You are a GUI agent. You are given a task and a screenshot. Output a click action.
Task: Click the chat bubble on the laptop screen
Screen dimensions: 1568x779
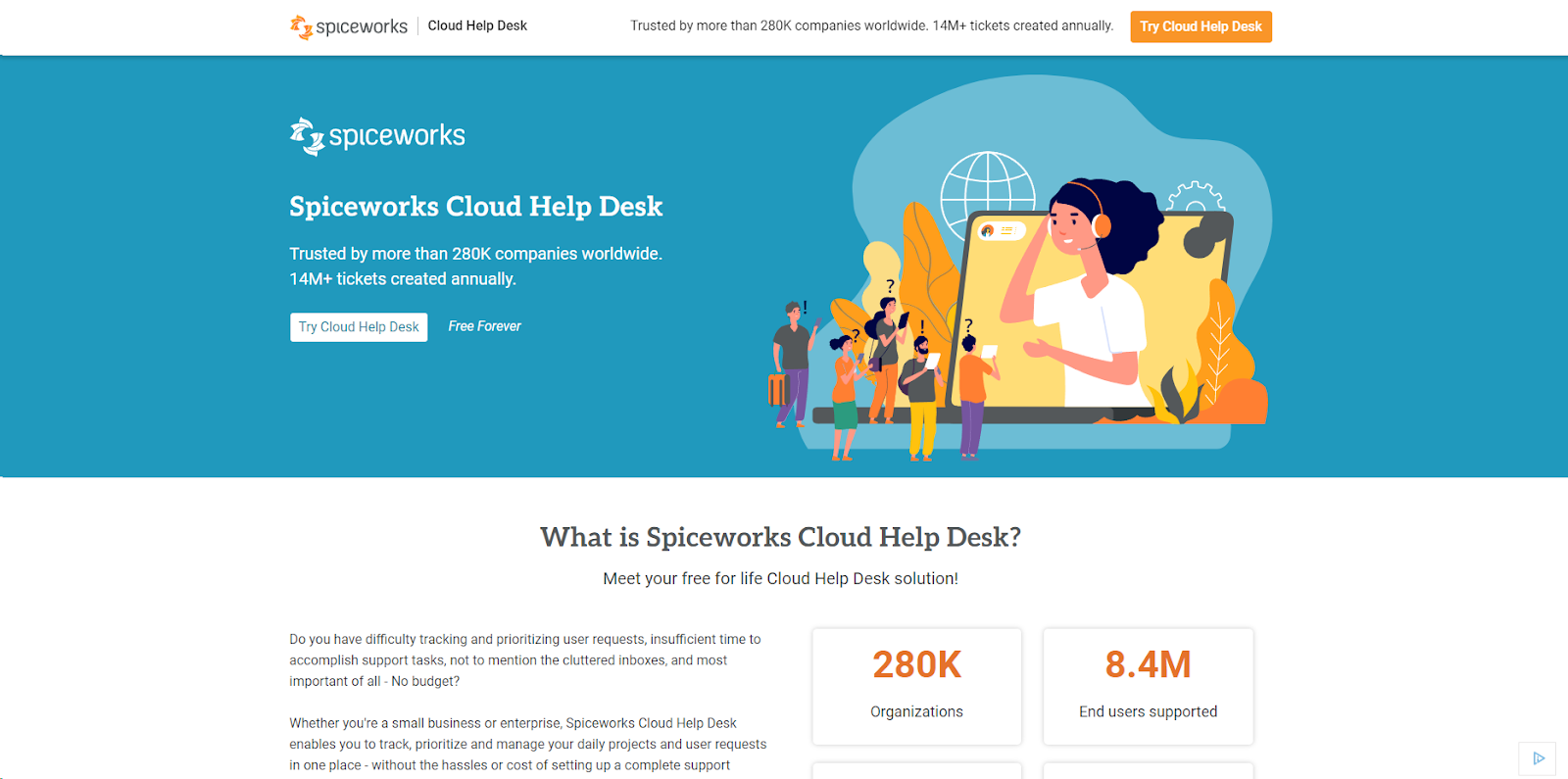[1002, 231]
